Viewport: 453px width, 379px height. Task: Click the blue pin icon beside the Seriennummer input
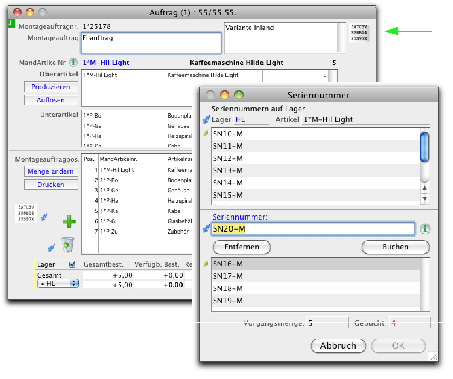(206, 229)
